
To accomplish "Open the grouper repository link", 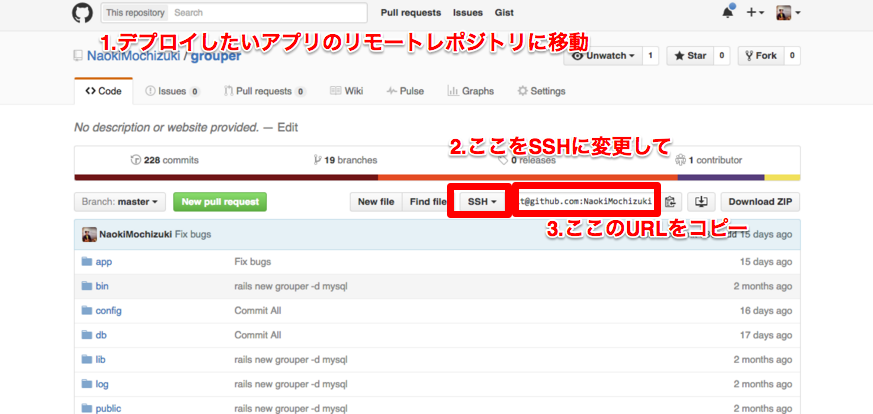I will coord(216,56).
